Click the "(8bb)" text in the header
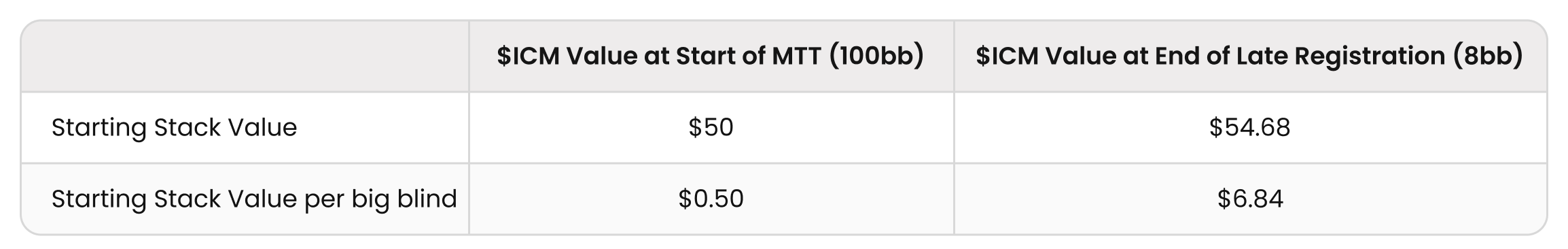Image resolution: width=1568 pixels, height=249 pixels. (x=1488, y=56)
